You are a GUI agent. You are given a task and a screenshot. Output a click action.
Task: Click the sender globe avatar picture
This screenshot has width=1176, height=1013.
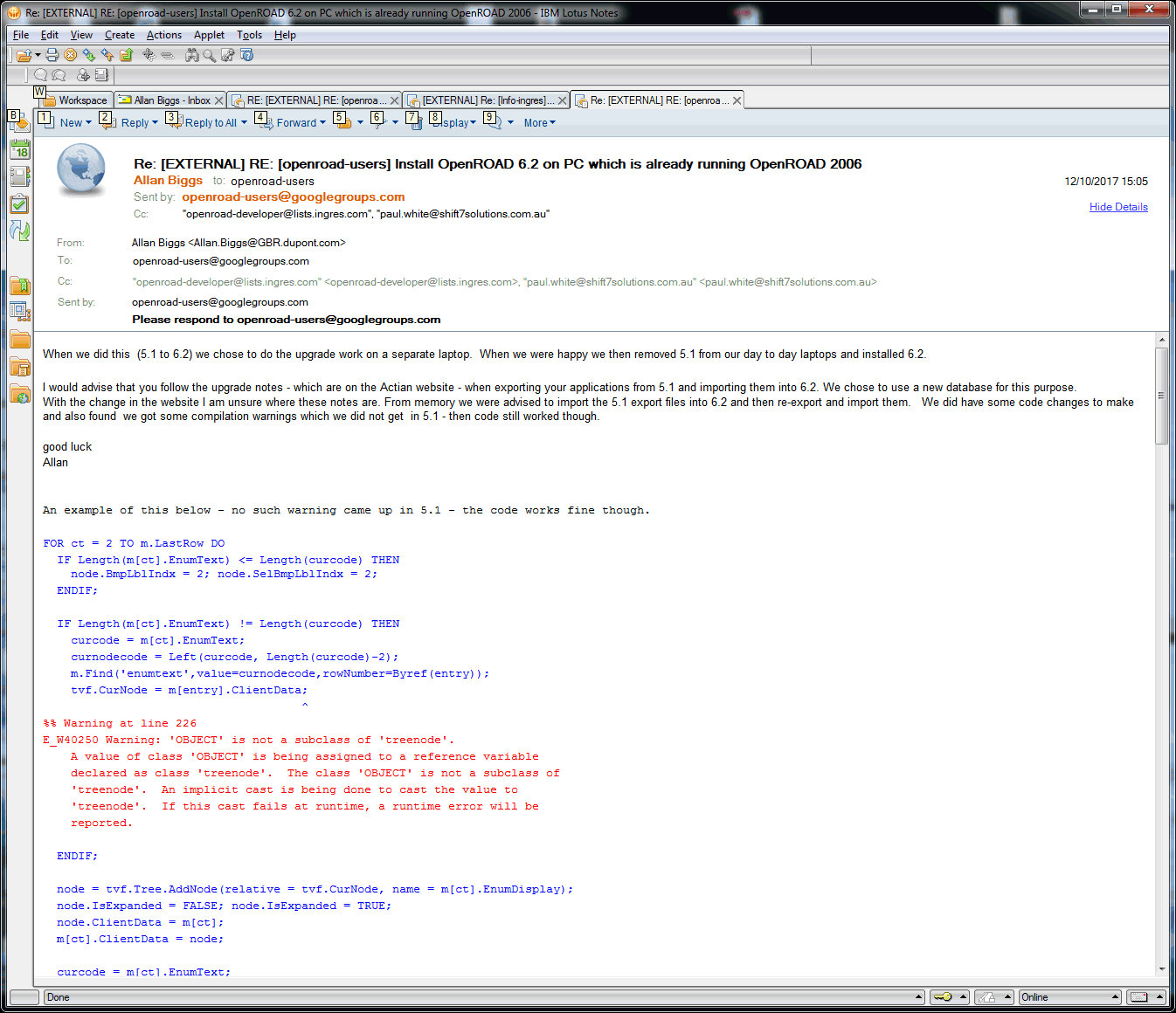(81, 170)
